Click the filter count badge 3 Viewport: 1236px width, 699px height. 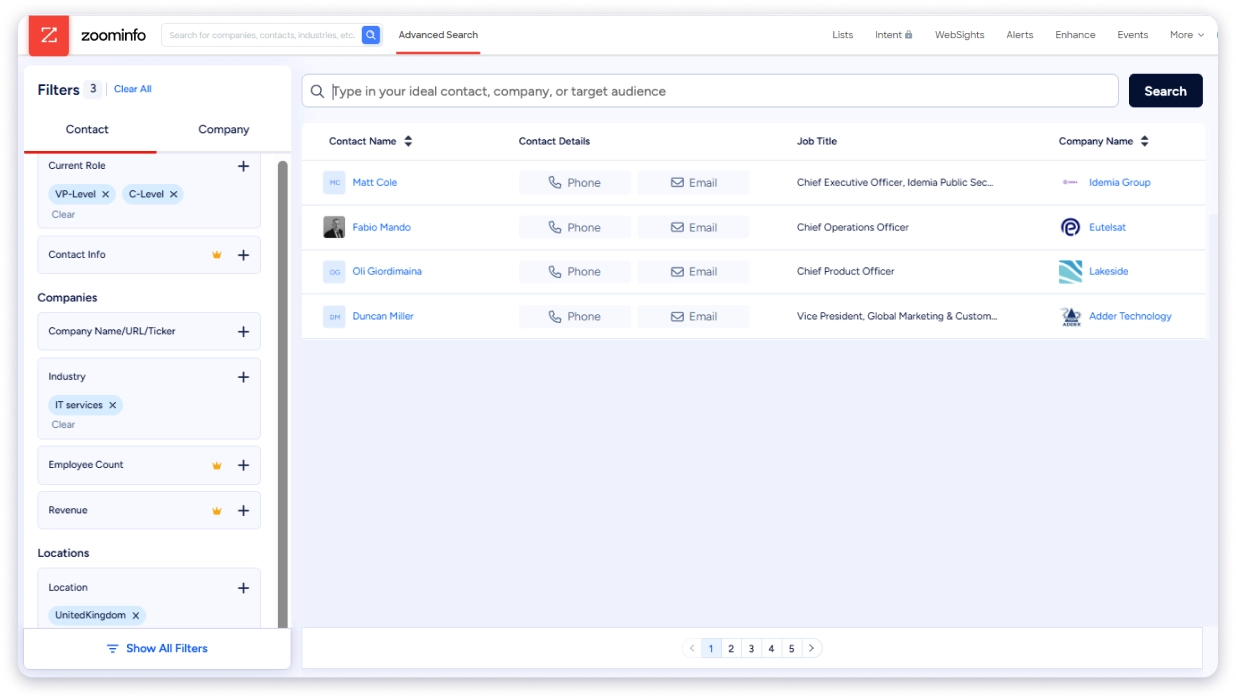coord(93,89)
